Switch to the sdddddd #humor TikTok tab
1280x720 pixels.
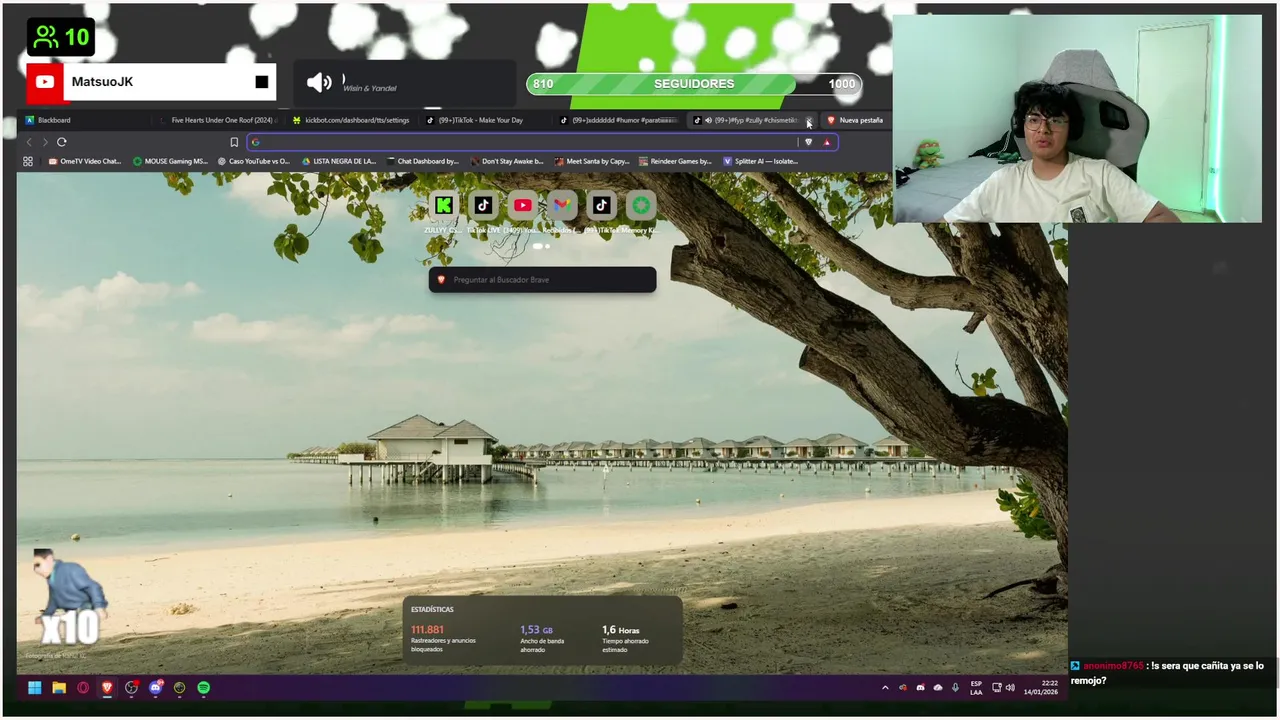621,120
